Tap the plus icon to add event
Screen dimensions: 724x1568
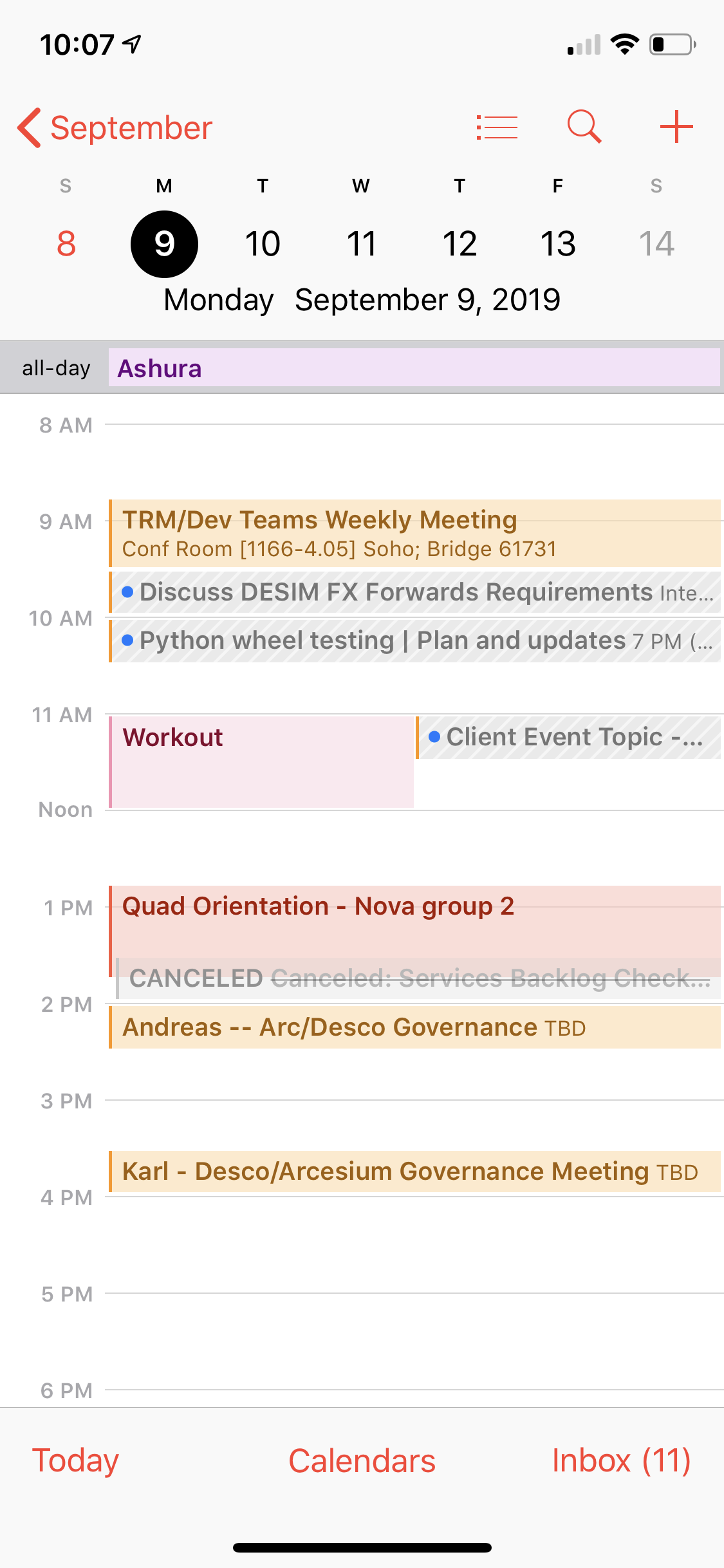coord(676,127)
